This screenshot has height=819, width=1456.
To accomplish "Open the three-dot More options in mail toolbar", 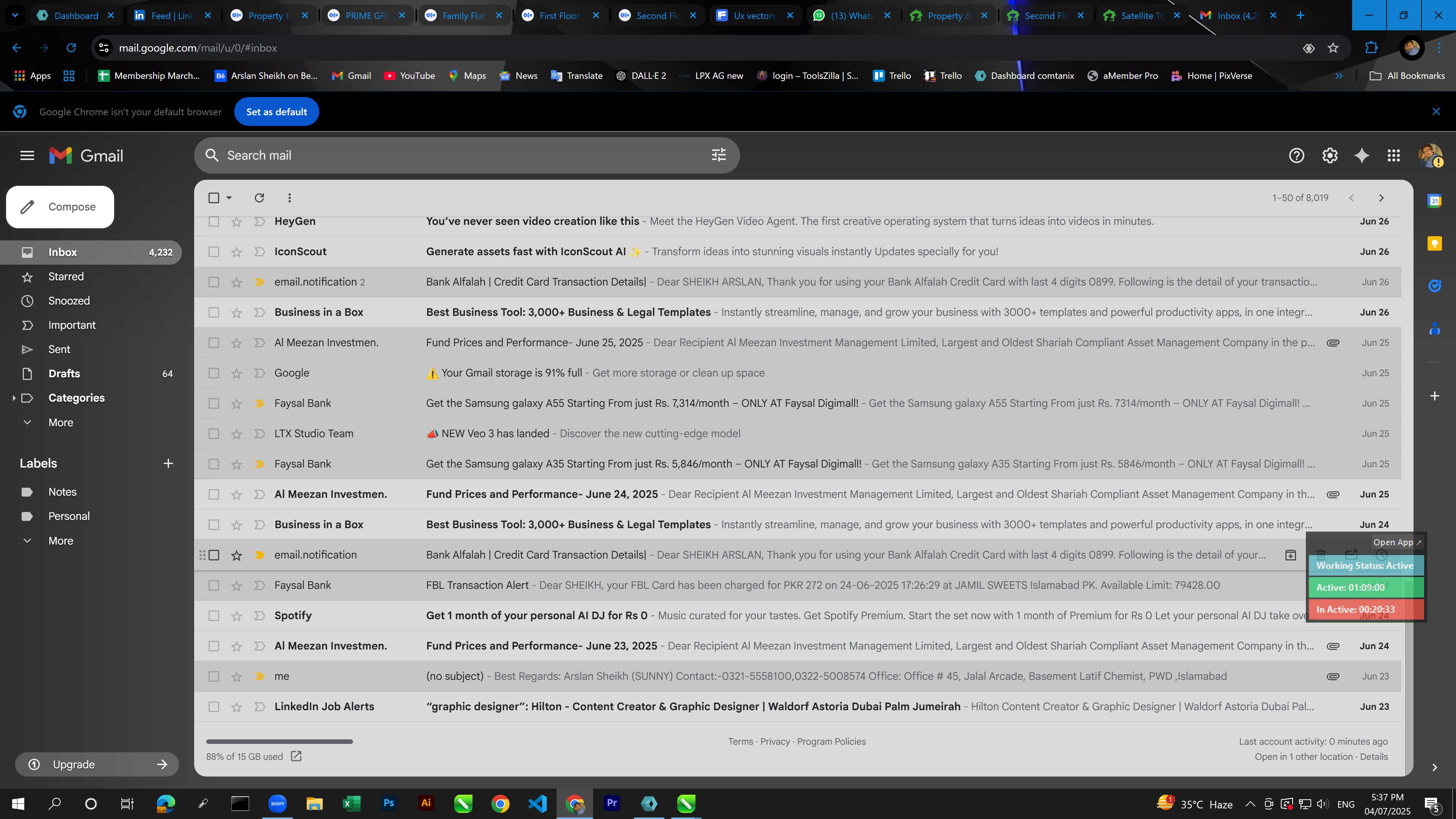I will point(289,198).
